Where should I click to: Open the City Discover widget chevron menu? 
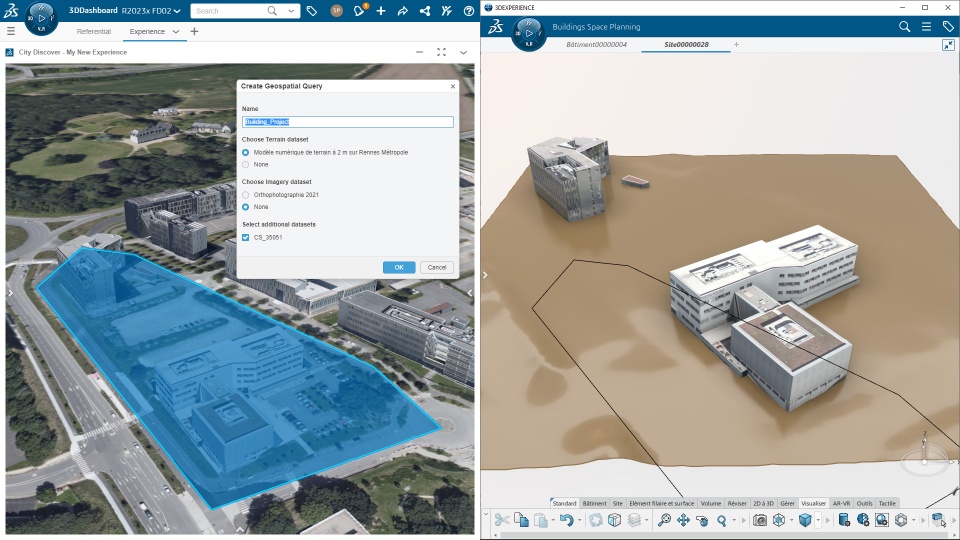463,52
